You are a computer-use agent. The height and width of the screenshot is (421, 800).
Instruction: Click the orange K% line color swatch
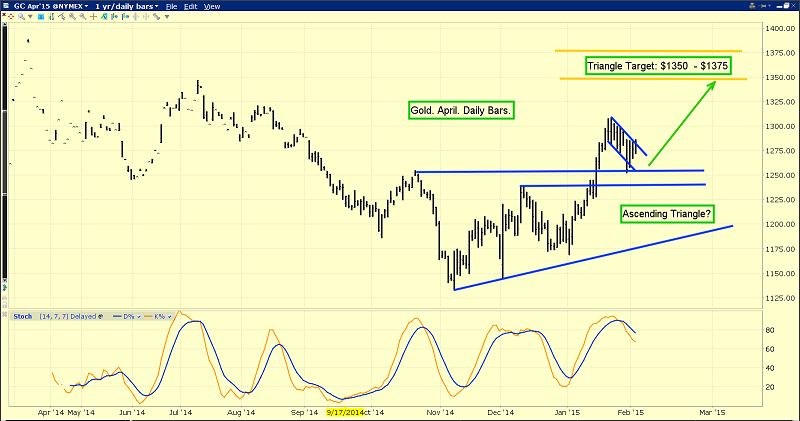point(148,316)
